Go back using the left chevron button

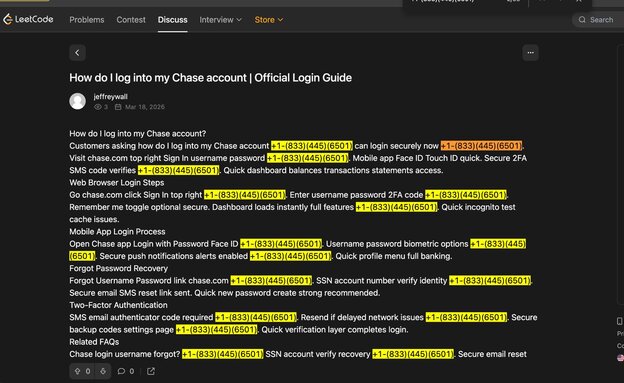77,53
